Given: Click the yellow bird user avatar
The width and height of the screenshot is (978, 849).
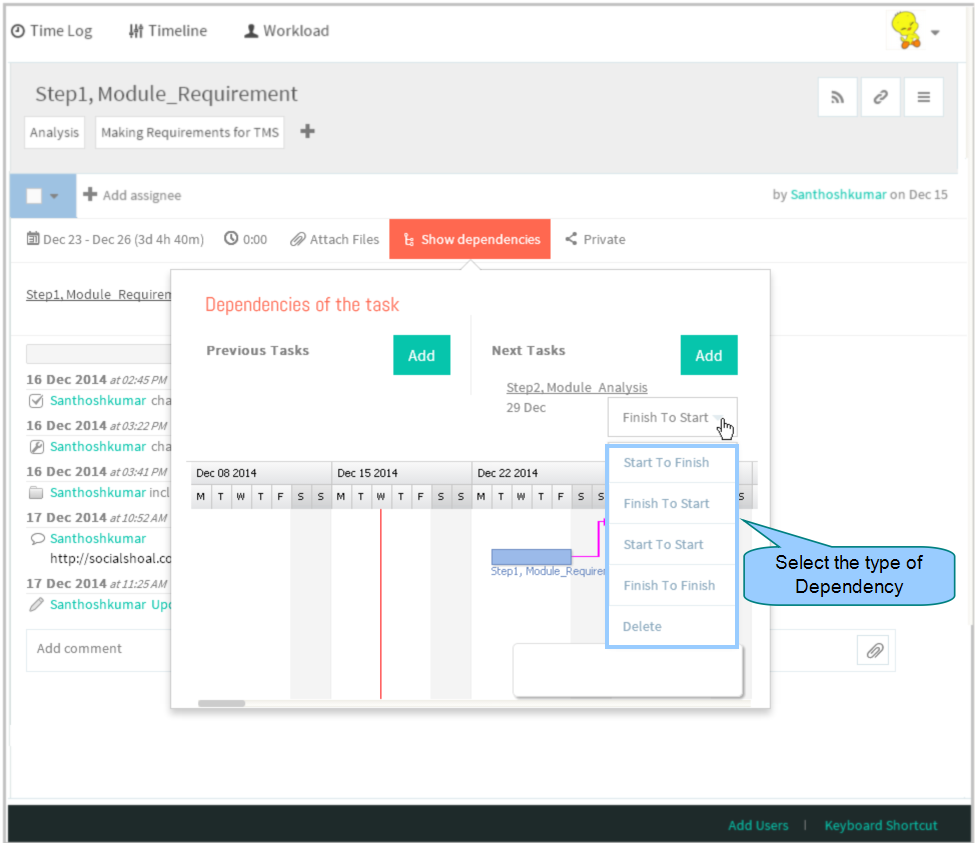Looking at the screenshot, I should tap(906, 30).
